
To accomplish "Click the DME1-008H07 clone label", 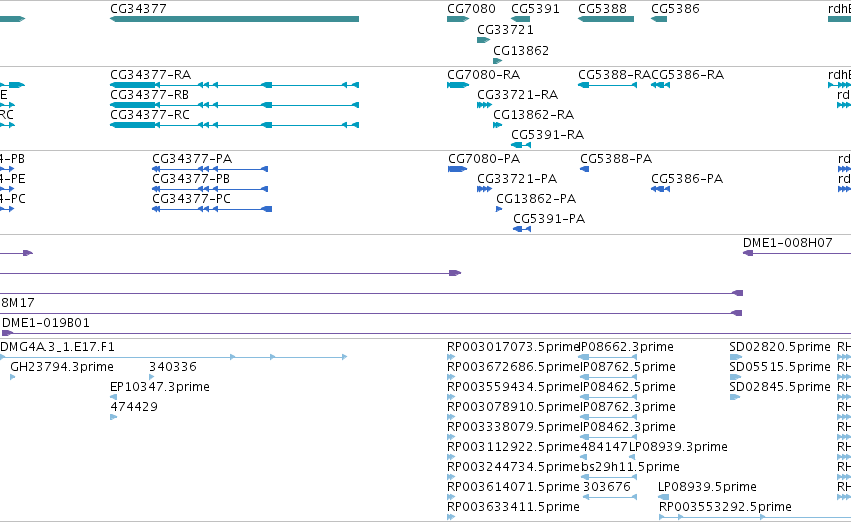I will click(x=788, y=243).
